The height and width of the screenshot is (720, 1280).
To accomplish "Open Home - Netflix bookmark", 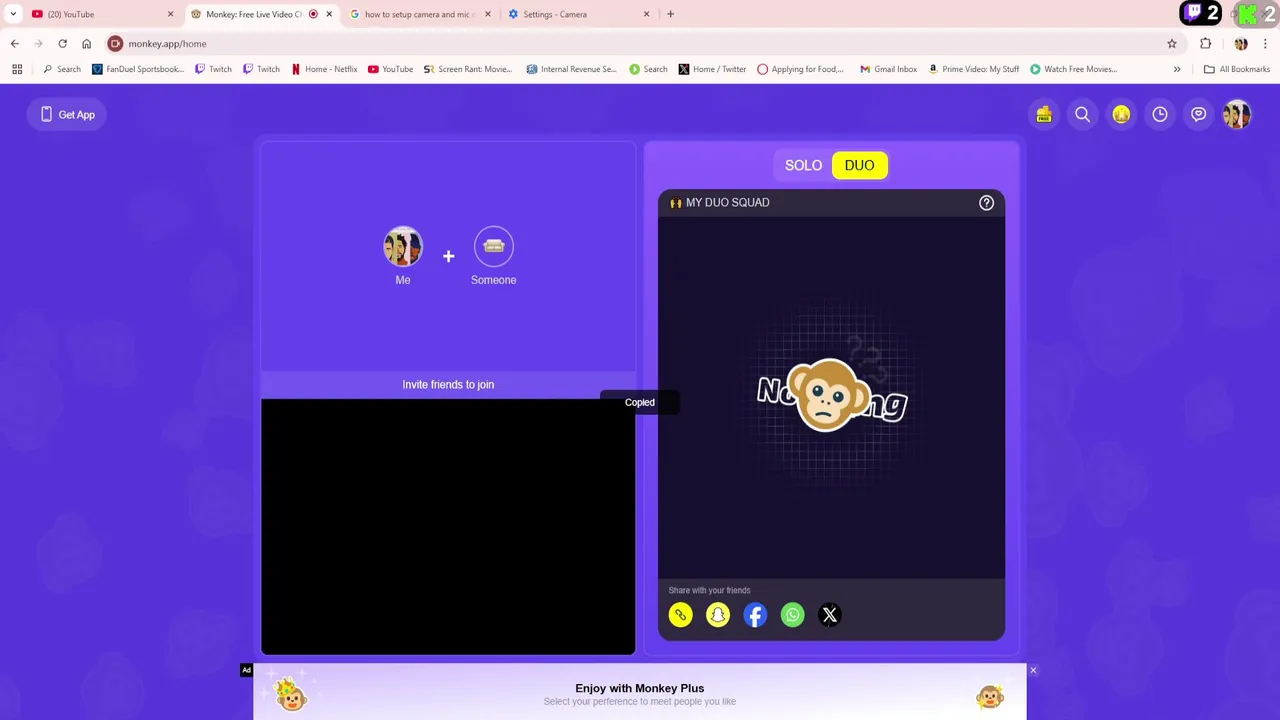I will (324, 69).
